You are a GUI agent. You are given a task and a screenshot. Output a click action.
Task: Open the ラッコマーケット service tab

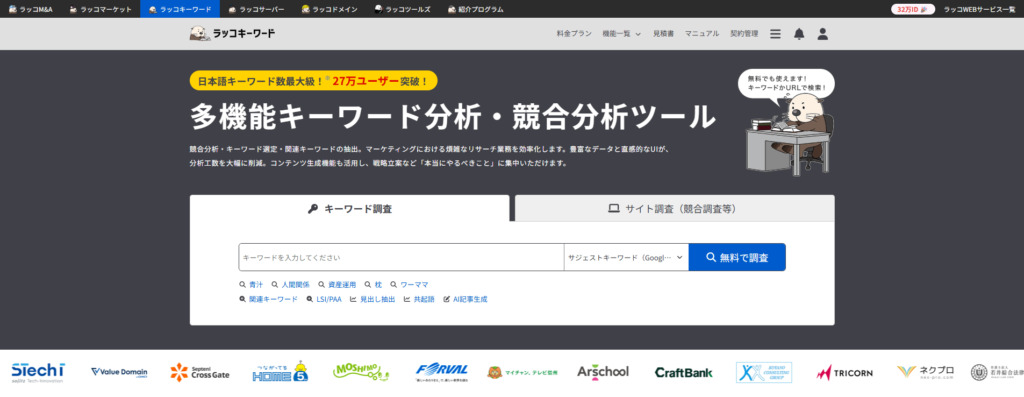click(x=101, y=9)
